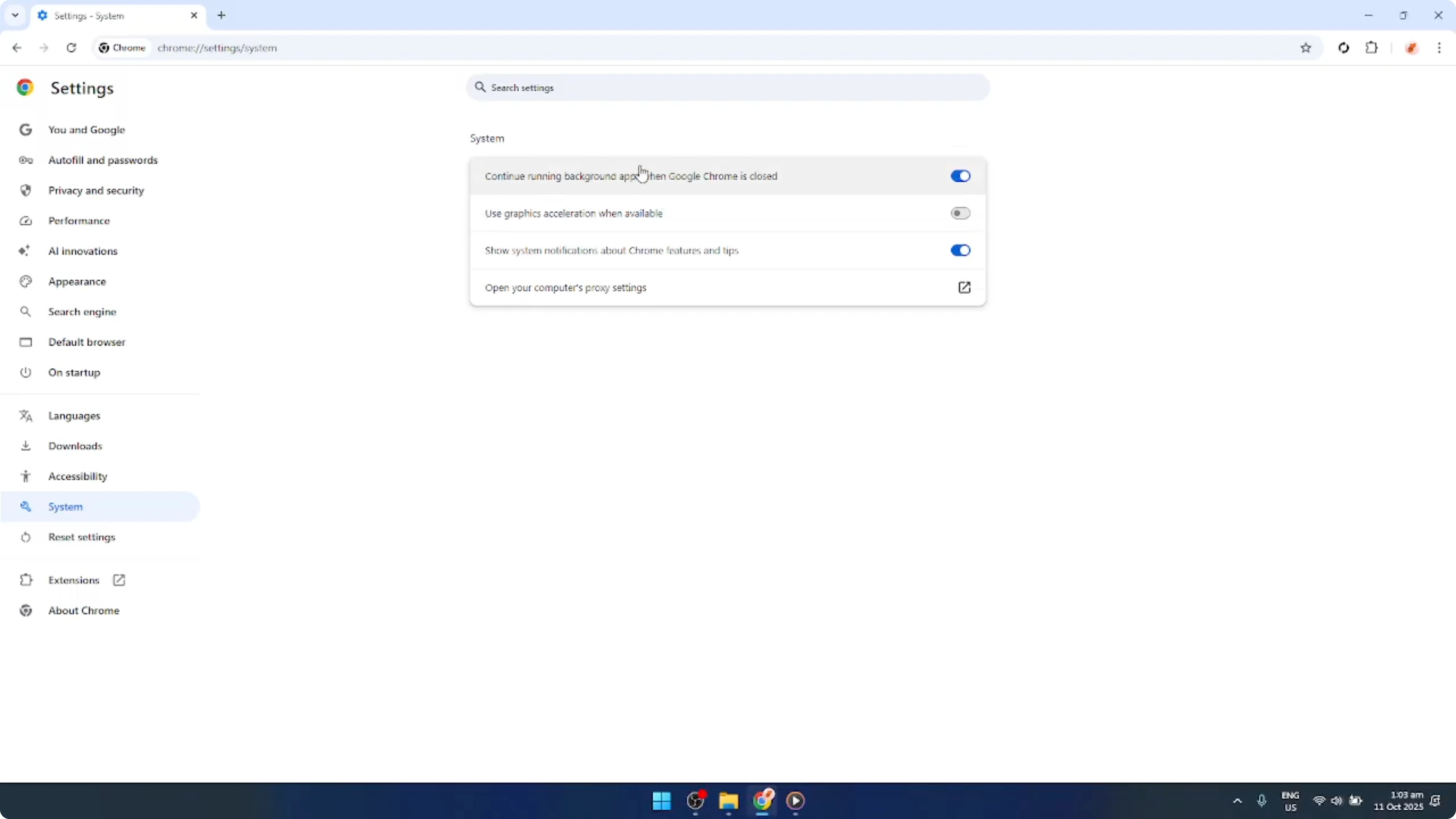Select Reset settings in the sidebar

coord(82,537)
